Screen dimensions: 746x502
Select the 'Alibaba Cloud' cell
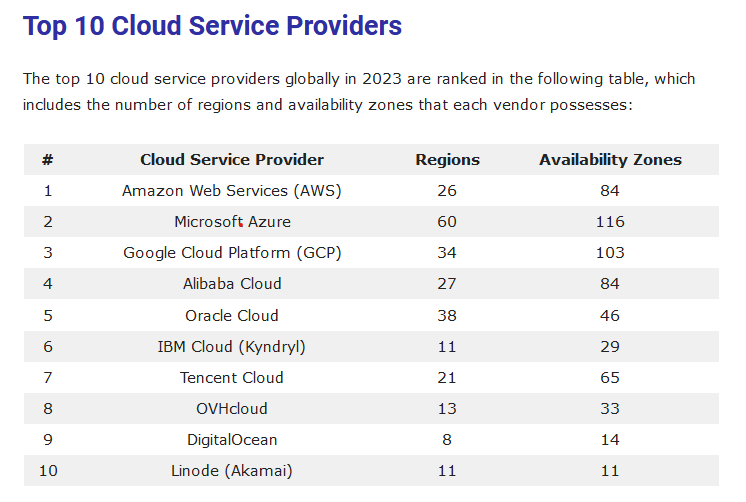(232, 284)
